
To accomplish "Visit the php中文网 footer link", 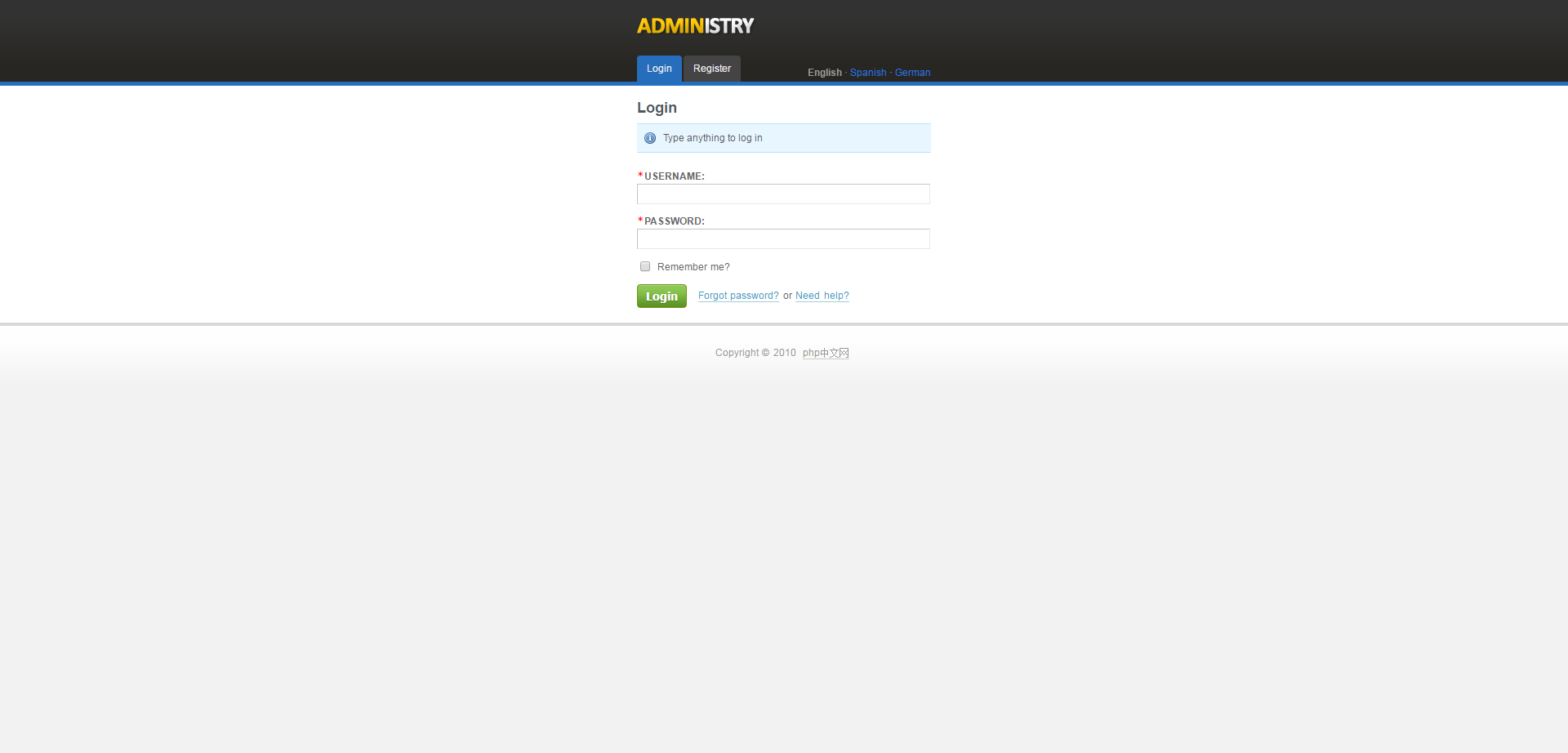I will (x=826, y=353).
